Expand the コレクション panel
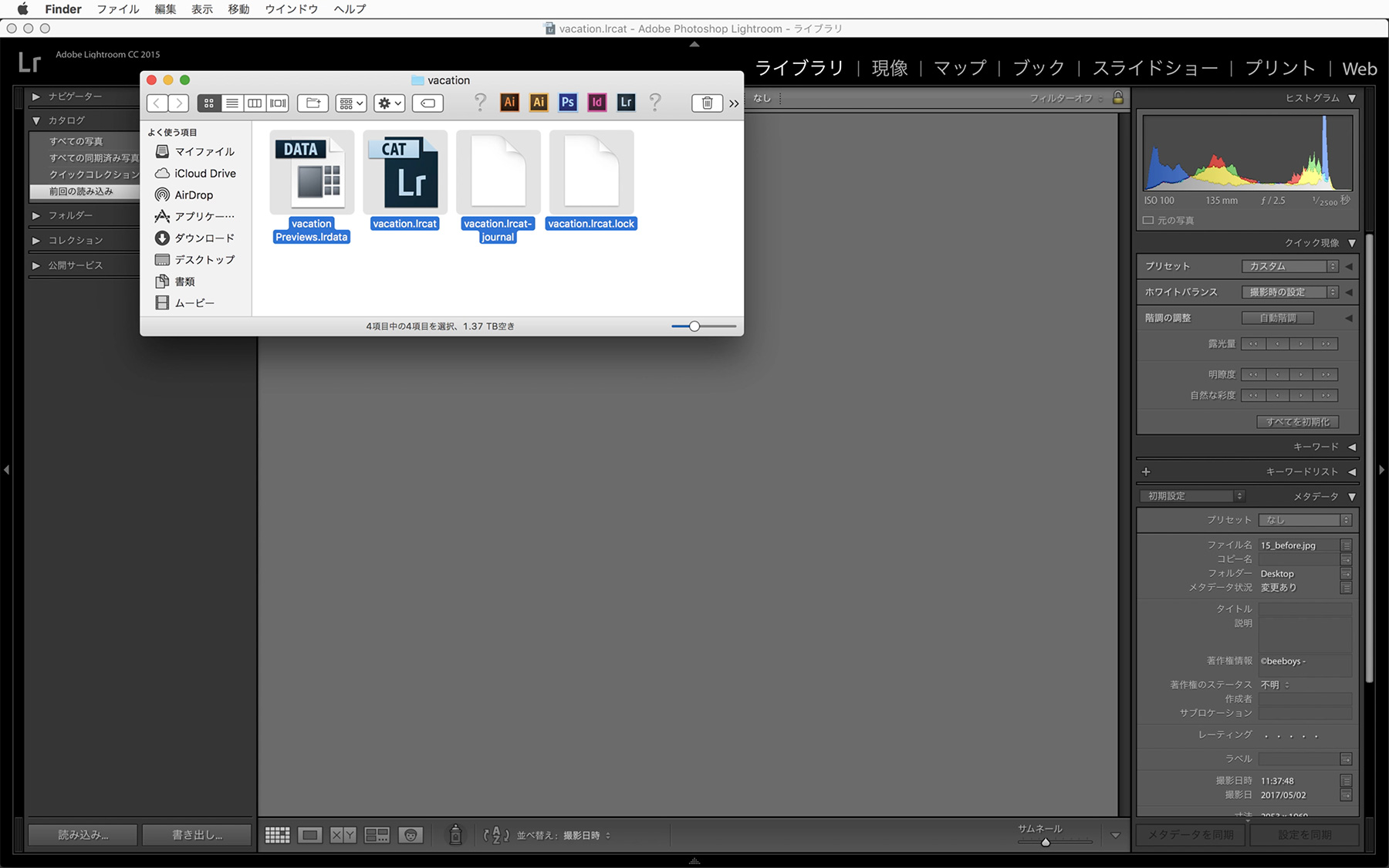The width and height of the screenshot is (1389, 868). [x=35, y=240]
